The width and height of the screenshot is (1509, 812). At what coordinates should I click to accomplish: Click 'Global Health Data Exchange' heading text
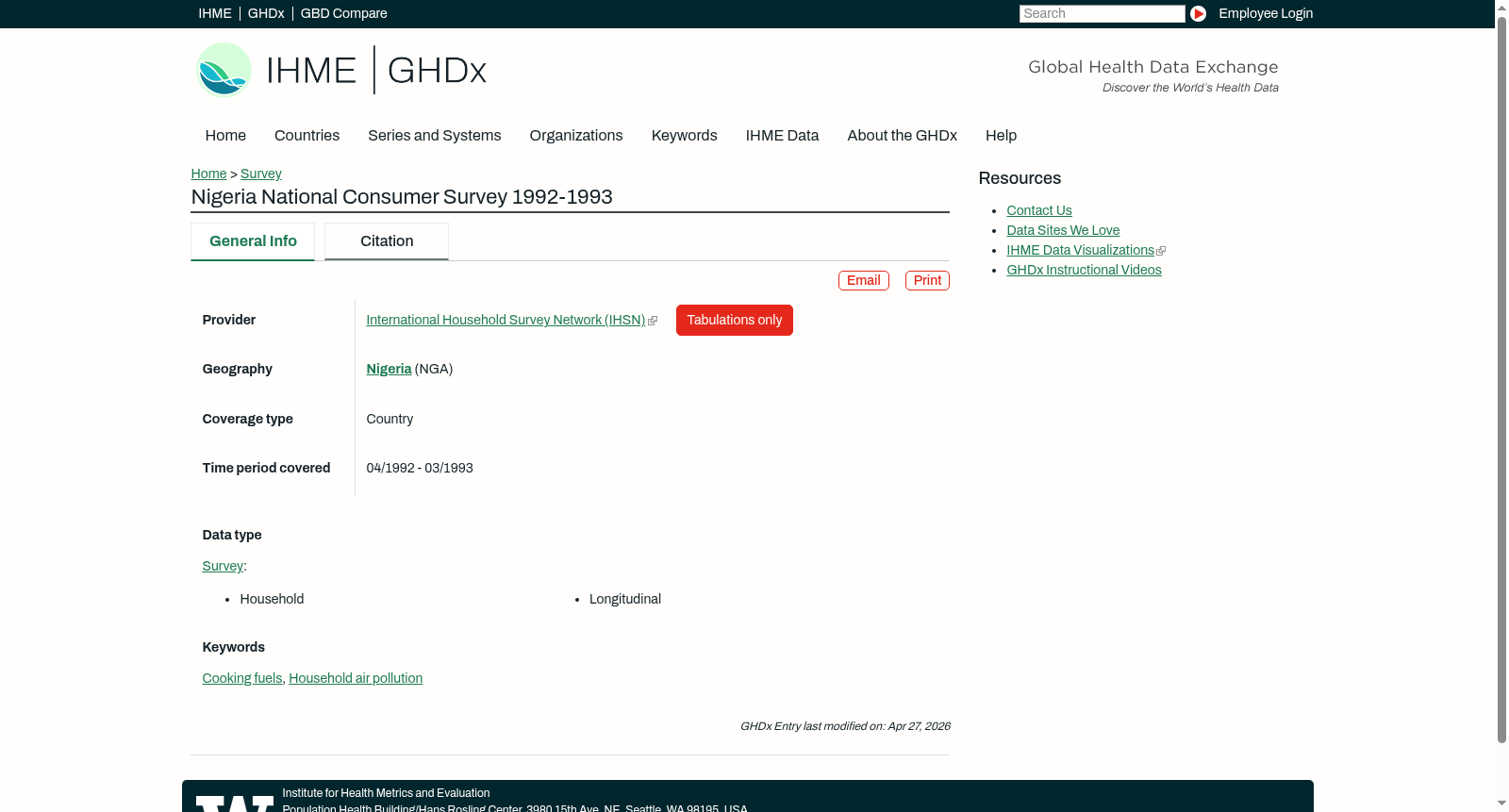point(1152,67)
